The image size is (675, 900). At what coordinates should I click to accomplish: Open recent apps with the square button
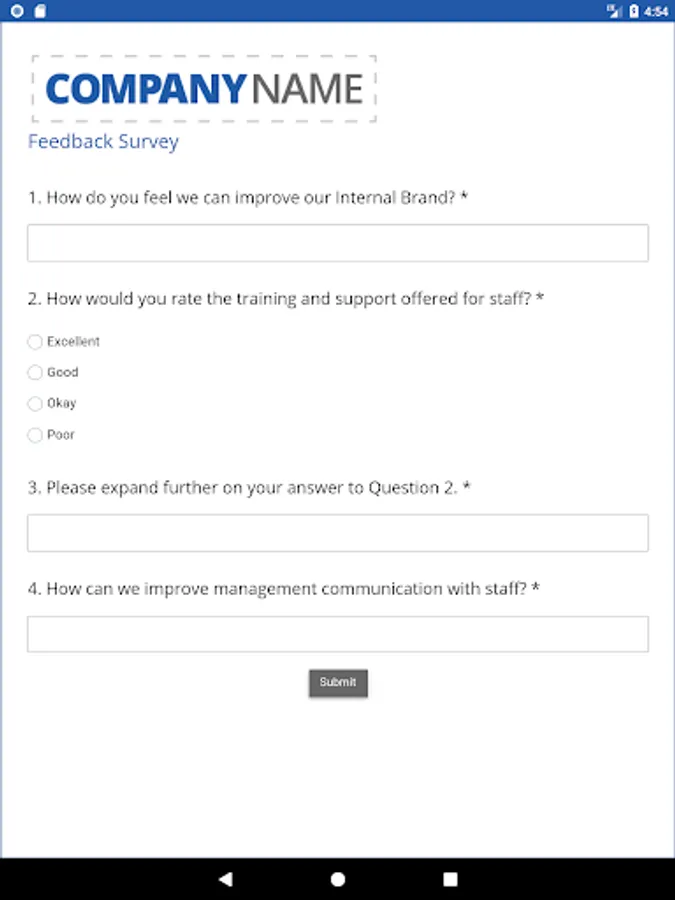(x=450, y=879)
